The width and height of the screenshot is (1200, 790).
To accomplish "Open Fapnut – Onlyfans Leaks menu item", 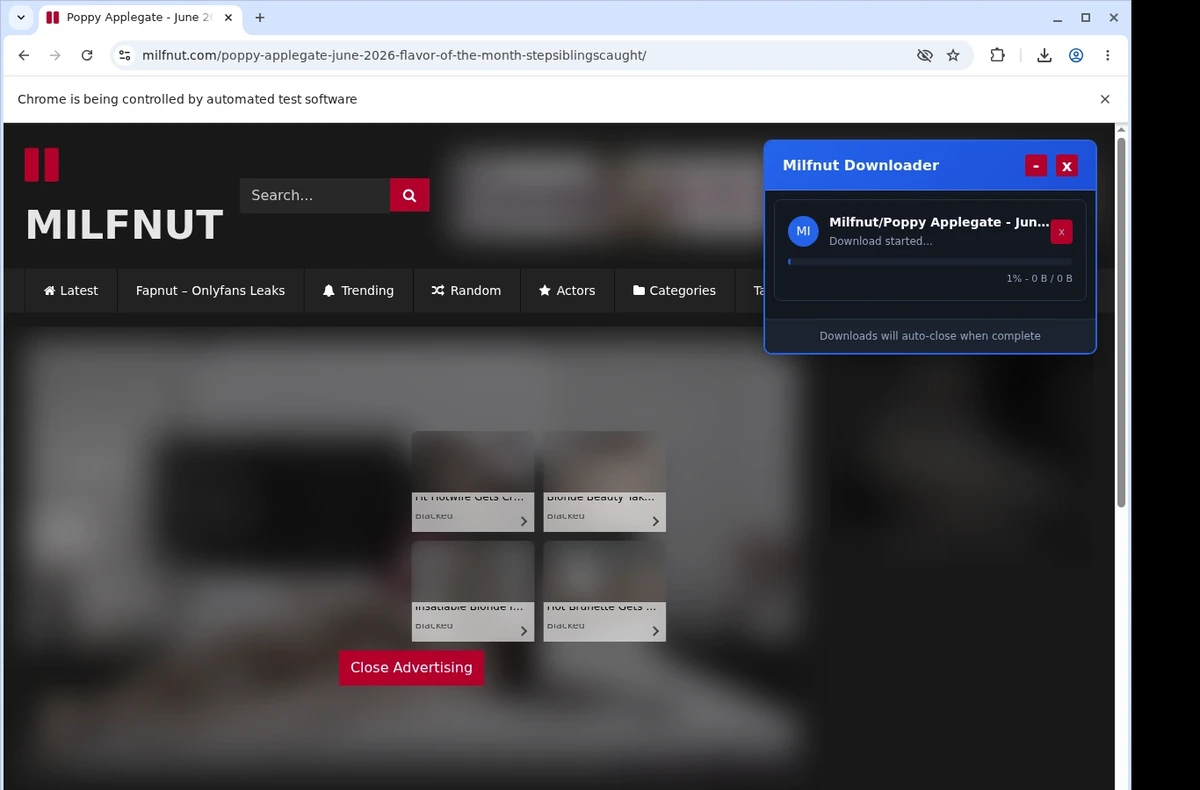I will (x=210, y=290).
